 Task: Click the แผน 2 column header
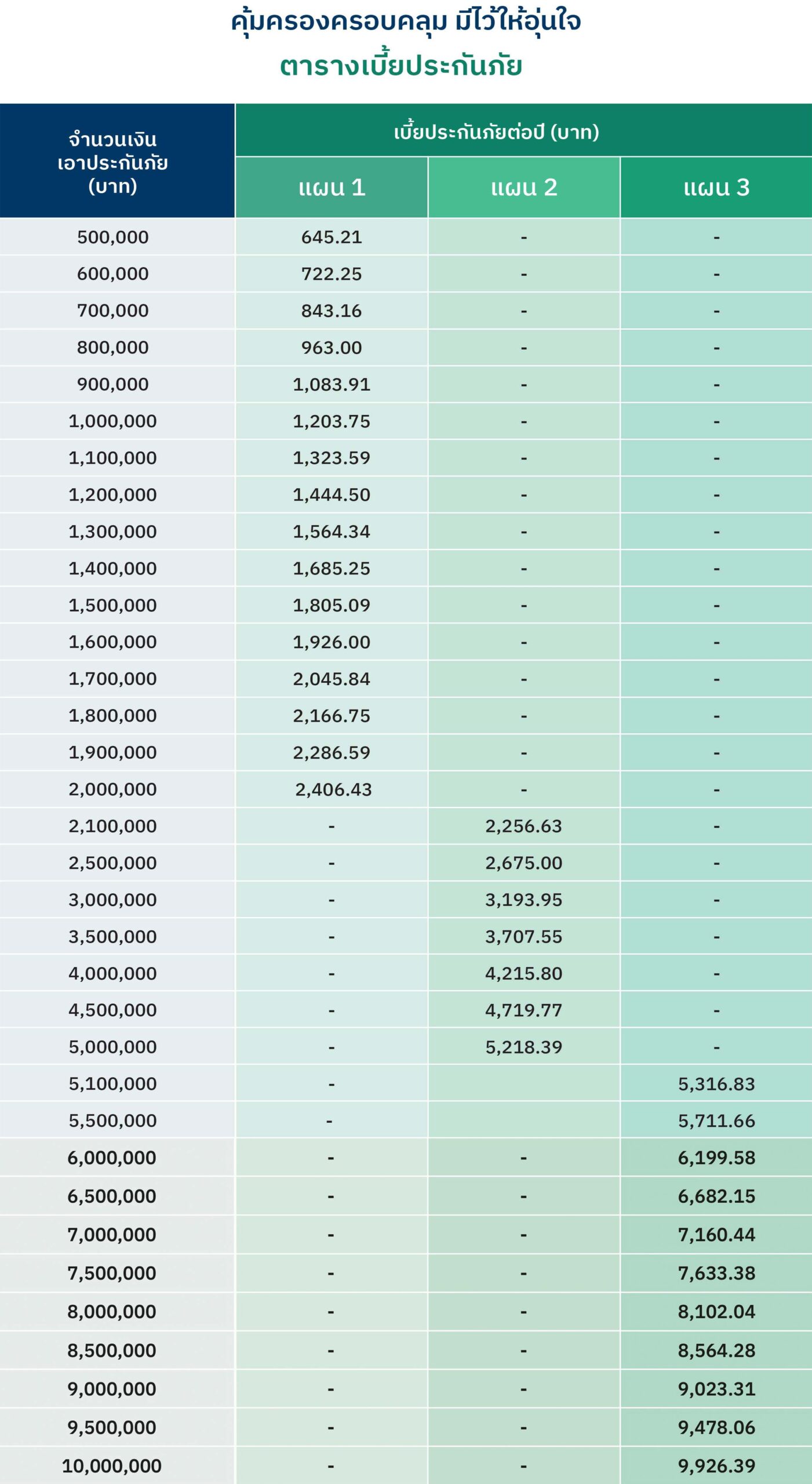(524, 187)
